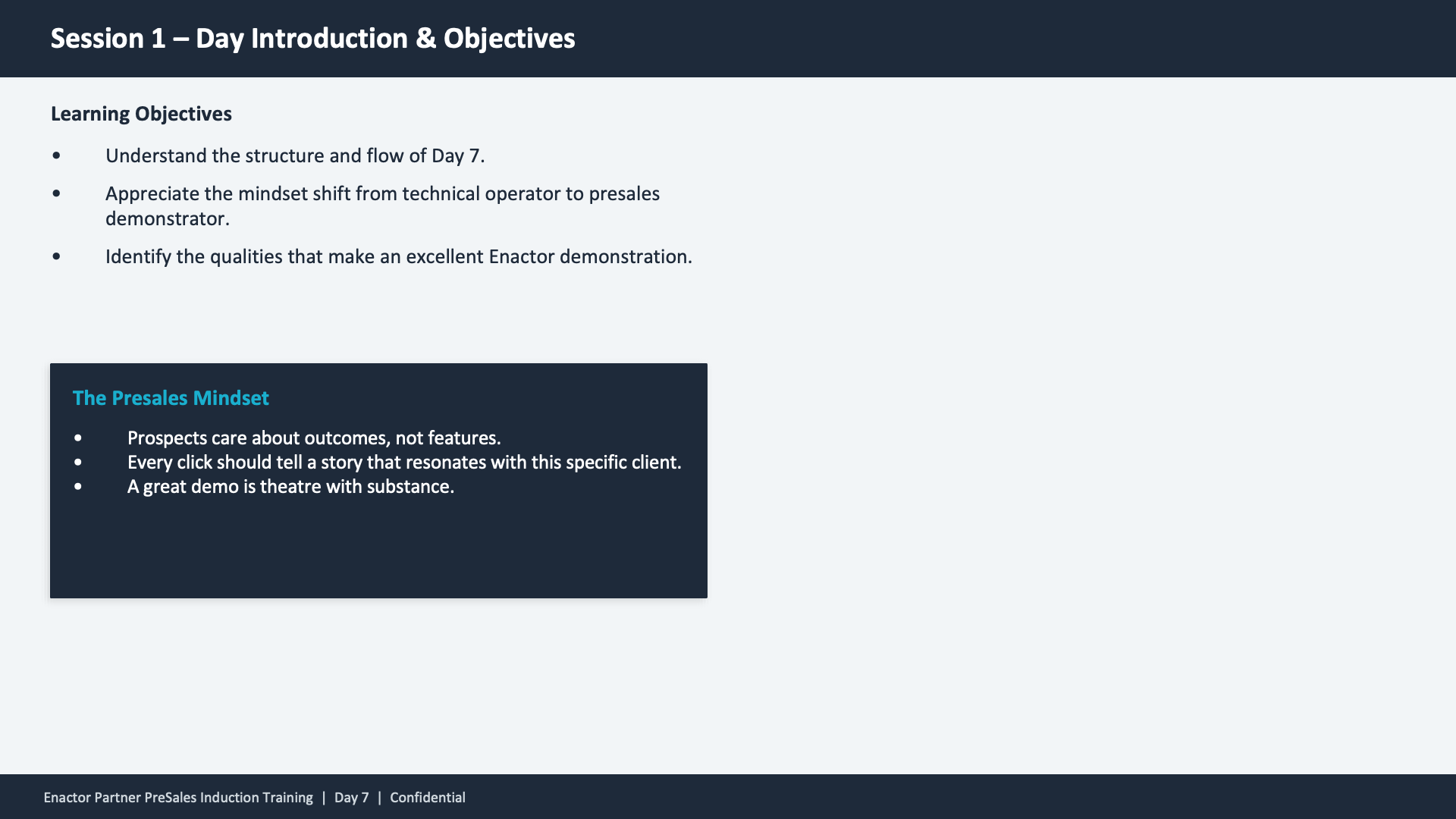The height and width of the screenshot is (819, 1456).
Task: Select the 'Every click should tell a story' line
Action: (x=404, y=463)
